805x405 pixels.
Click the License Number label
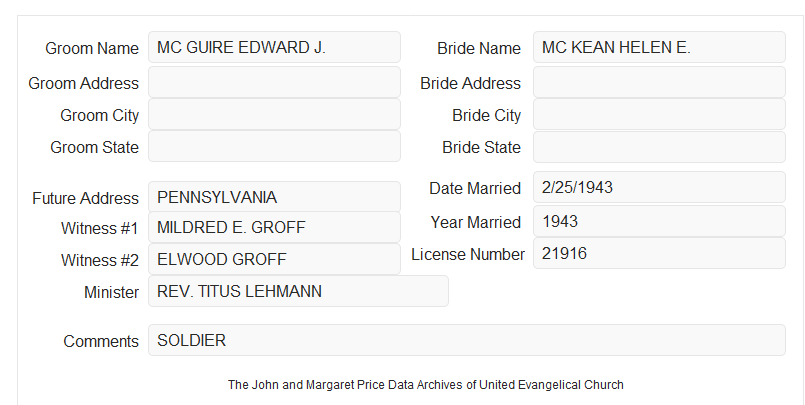468,255
